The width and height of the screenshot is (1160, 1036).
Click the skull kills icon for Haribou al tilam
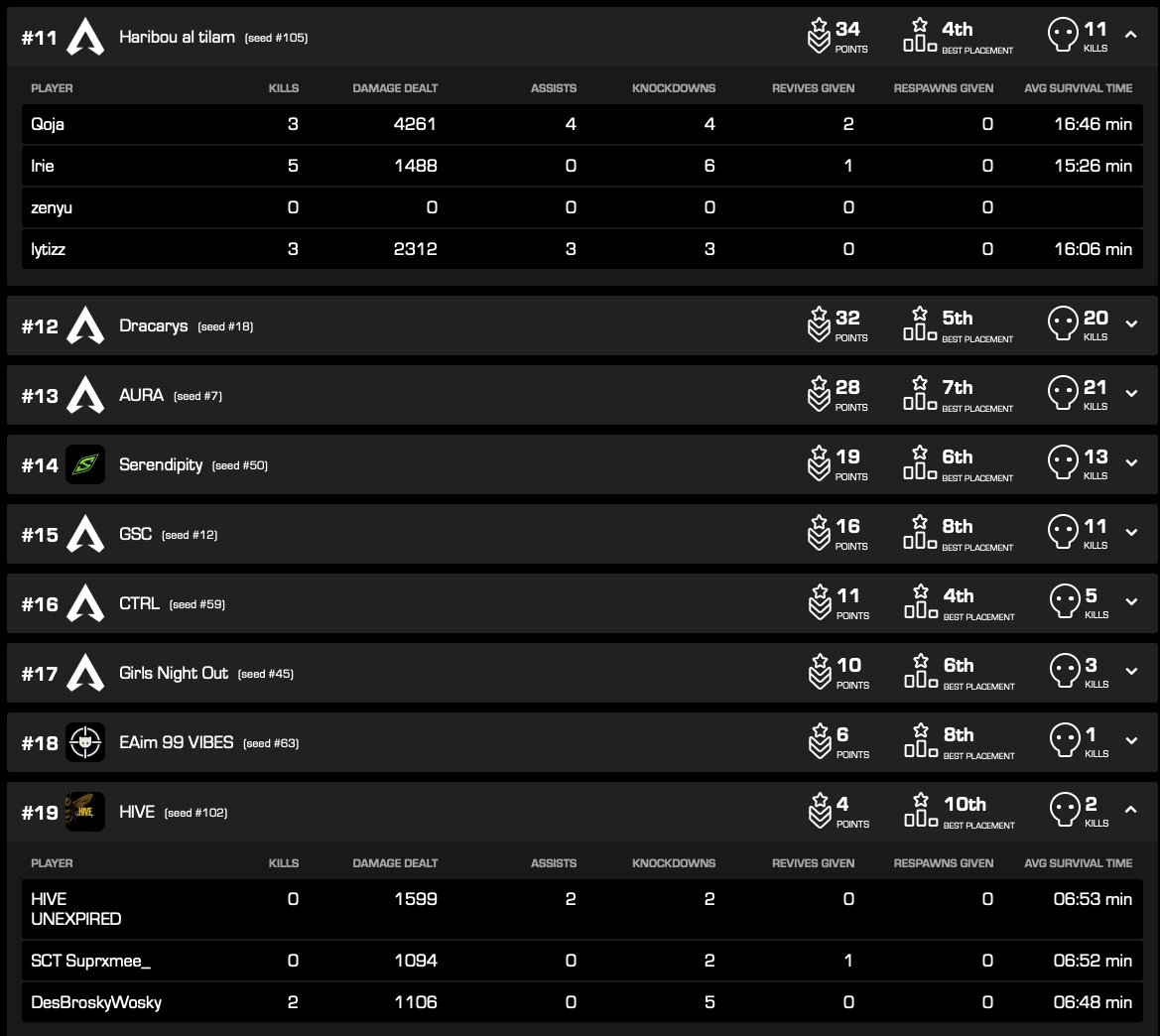click(1063, 35)
